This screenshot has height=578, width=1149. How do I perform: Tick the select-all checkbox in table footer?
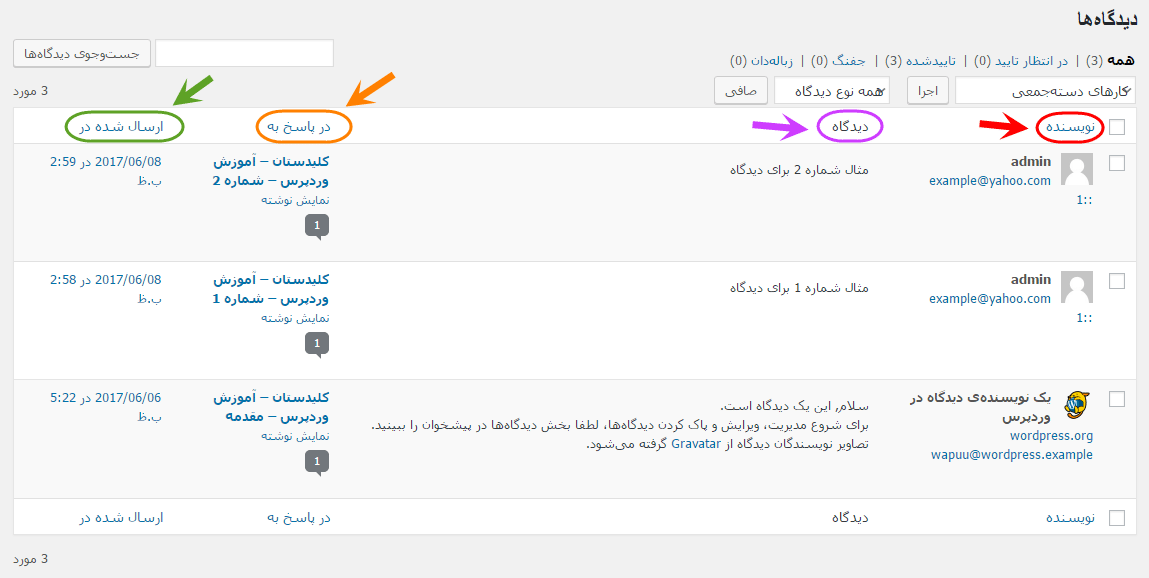1117,518
